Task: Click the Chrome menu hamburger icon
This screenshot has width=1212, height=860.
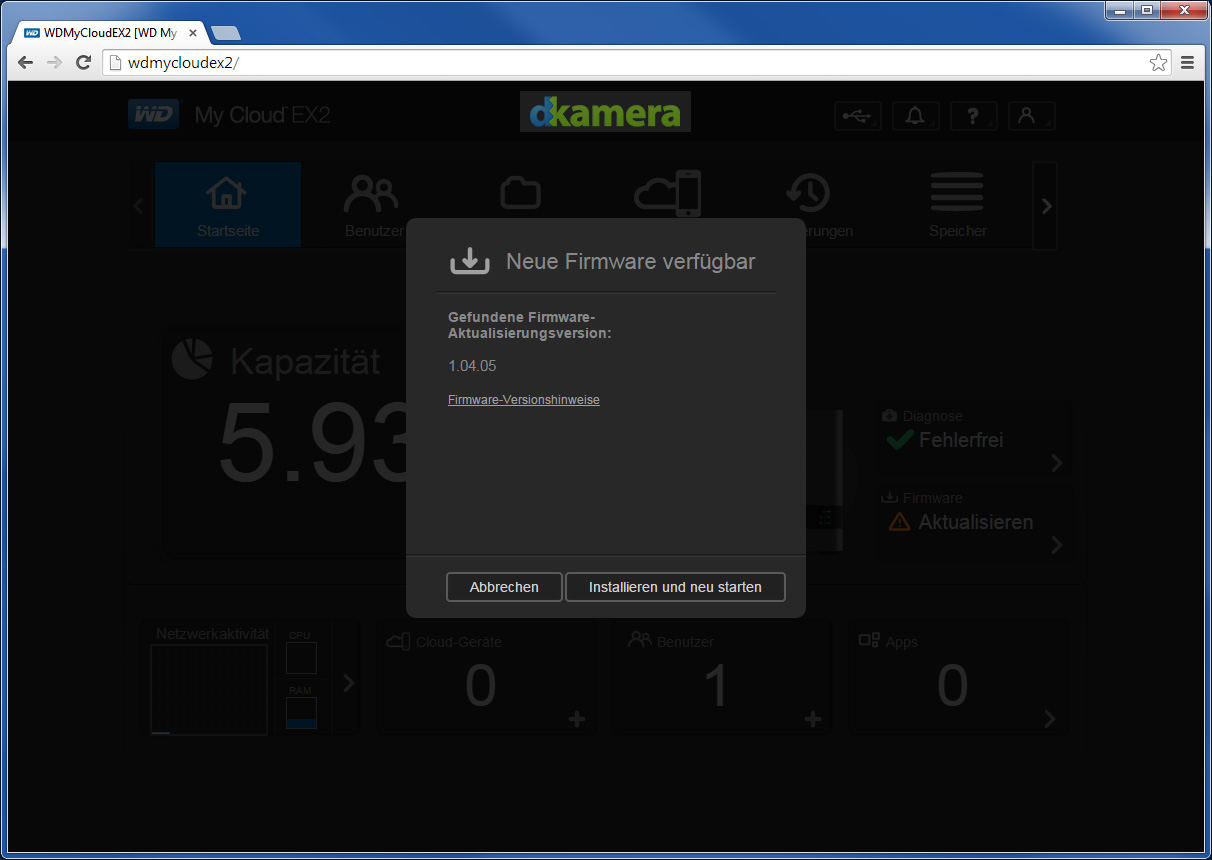Action: (1187, 62)
